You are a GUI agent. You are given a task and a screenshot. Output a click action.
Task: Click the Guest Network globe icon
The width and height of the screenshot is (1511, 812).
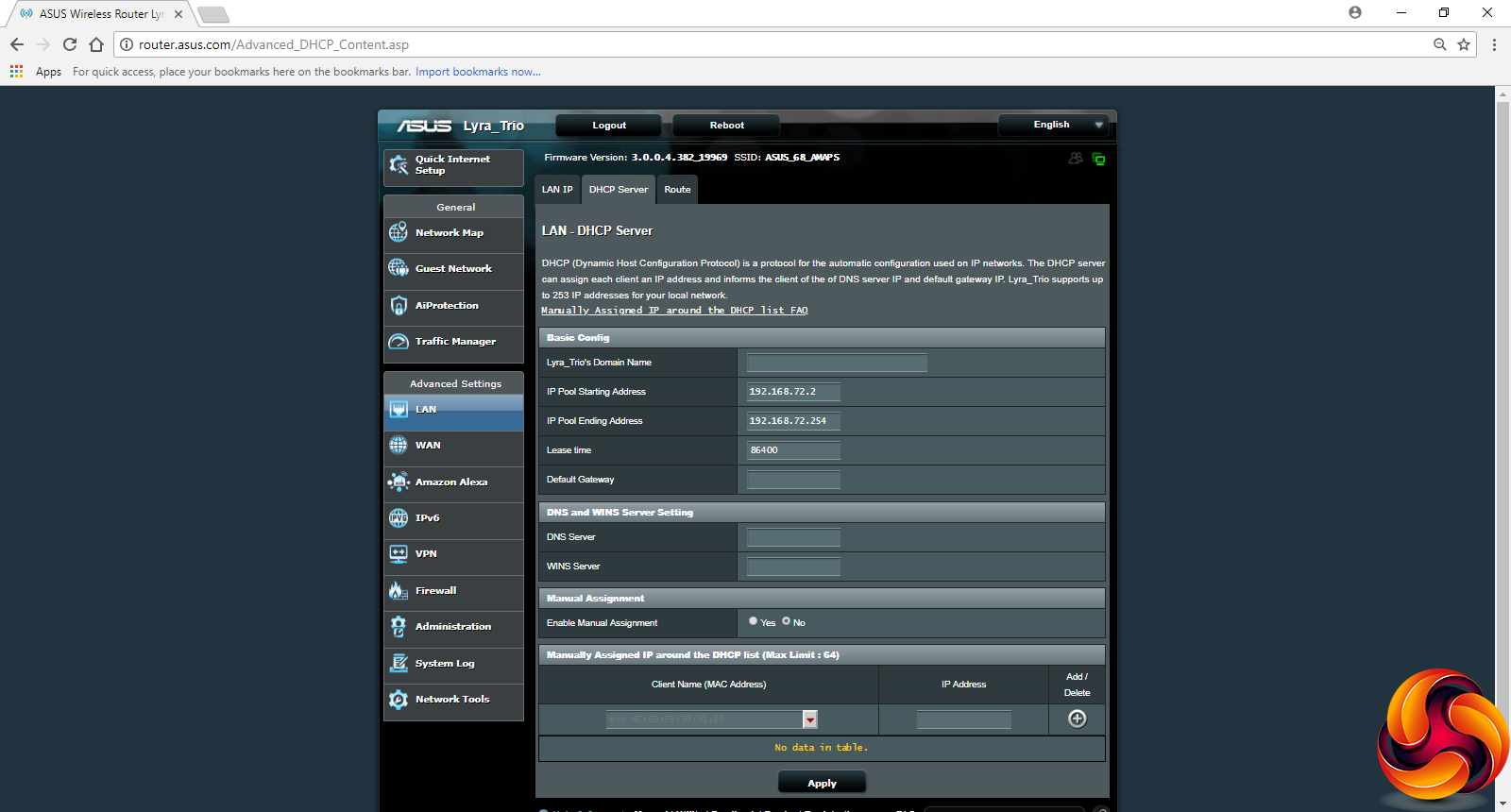[x=399, y=269]
